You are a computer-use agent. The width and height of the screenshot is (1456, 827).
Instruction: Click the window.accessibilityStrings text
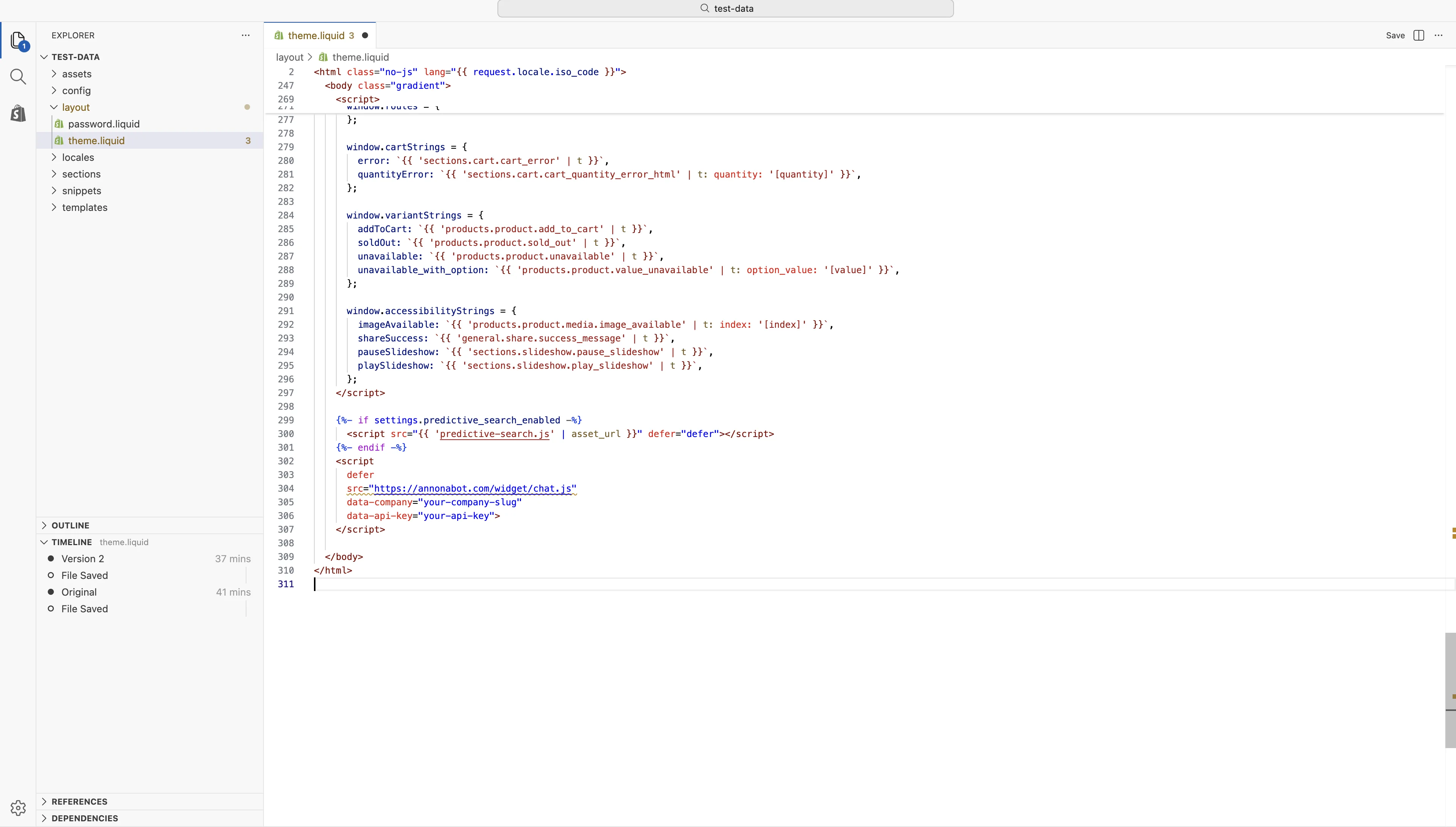420,311
